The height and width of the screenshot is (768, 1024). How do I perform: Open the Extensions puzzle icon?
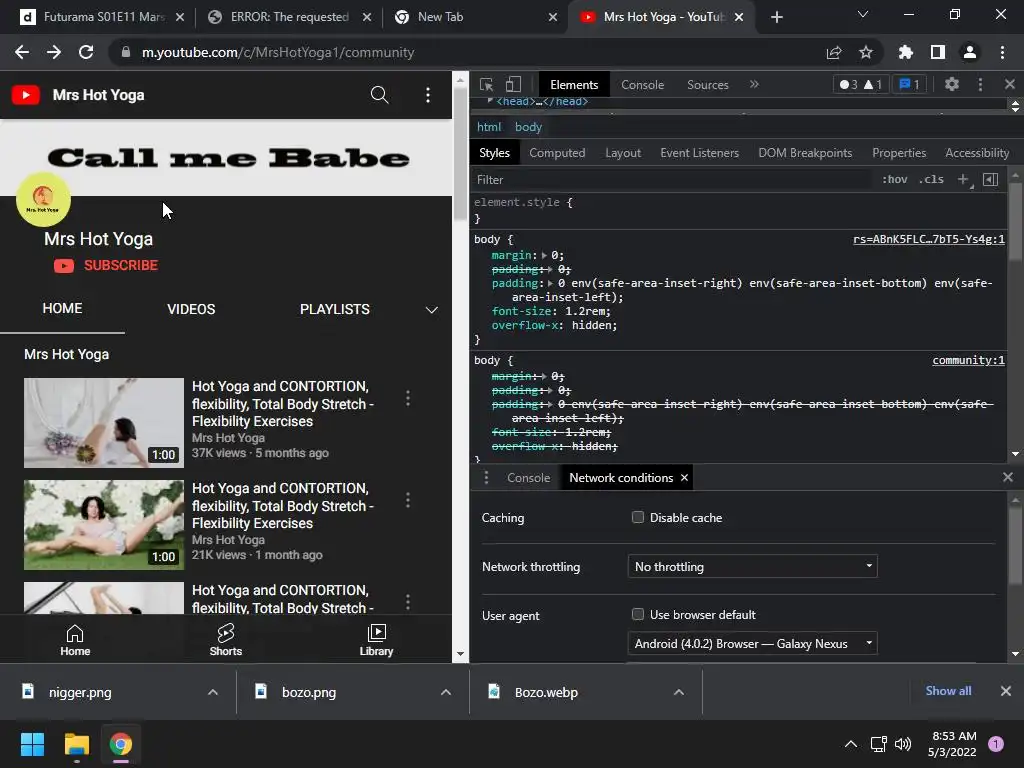click(906, 52)
